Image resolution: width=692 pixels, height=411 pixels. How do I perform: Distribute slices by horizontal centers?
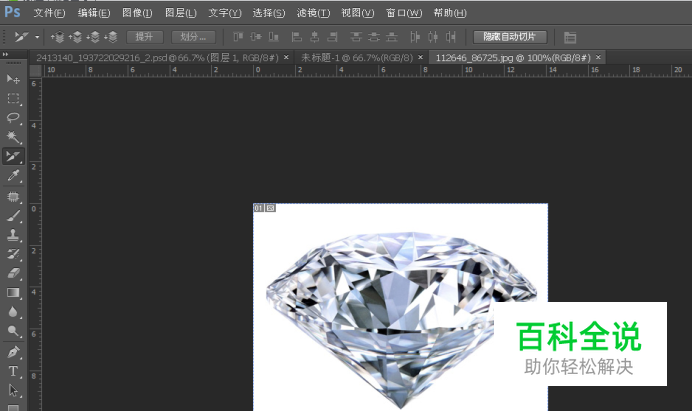click(433, 37)
